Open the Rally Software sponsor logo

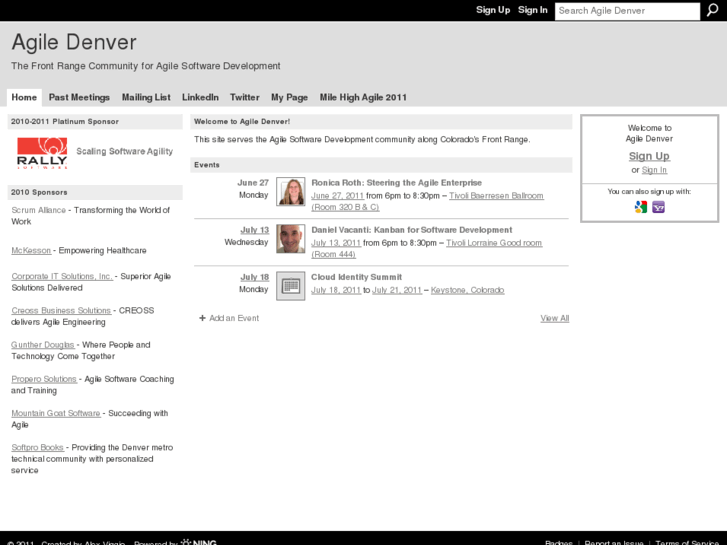pos(42,153)
